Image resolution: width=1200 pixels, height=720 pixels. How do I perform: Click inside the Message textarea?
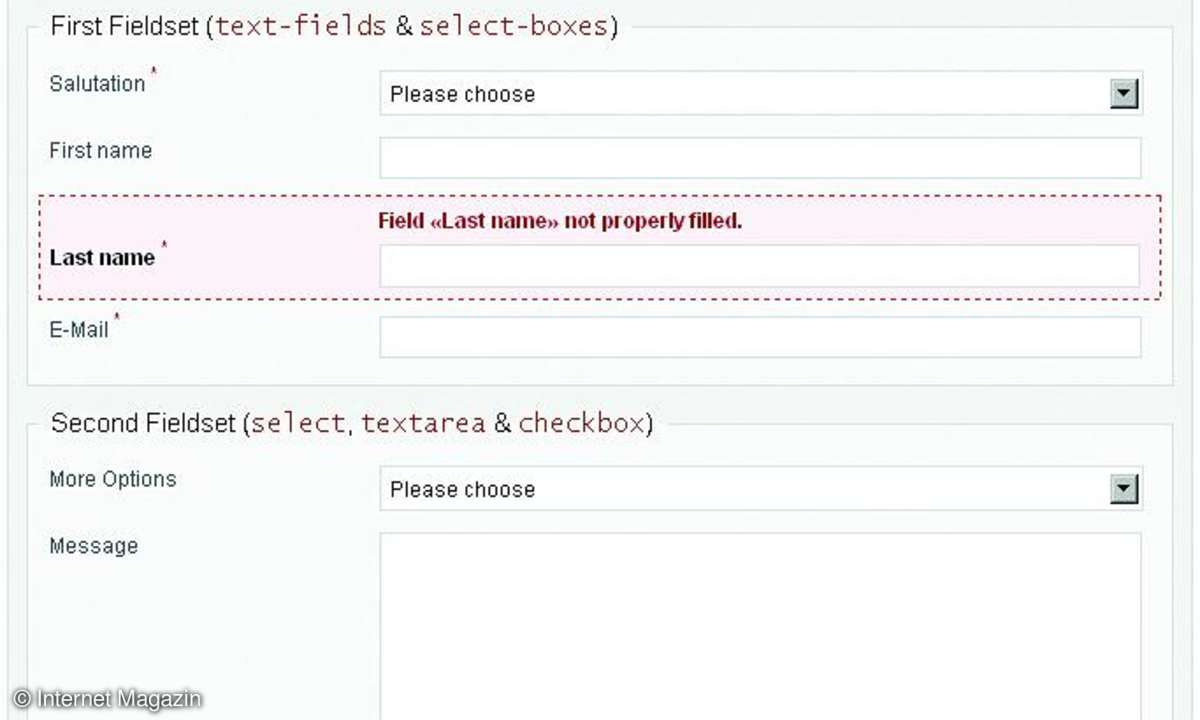pyautogui.click(x=760, y=626)
